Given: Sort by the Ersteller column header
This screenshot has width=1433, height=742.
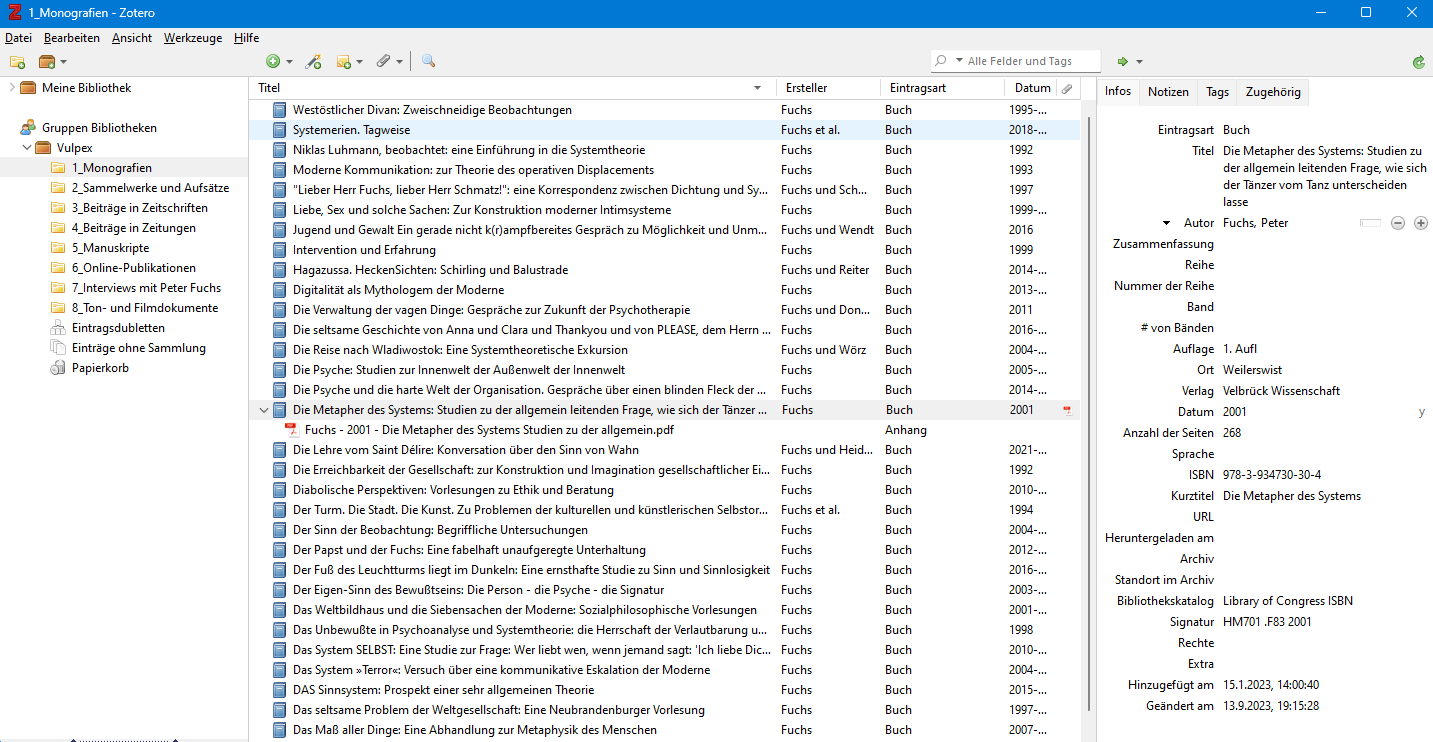Looking at the screenshot, I should point(830,88).
